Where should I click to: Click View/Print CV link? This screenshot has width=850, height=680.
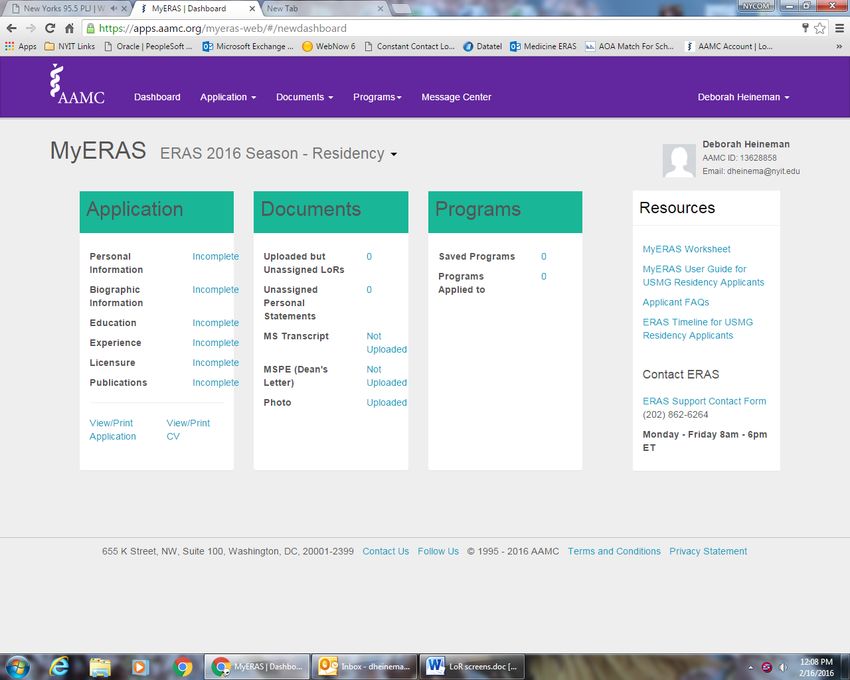[x=188, y=429]
